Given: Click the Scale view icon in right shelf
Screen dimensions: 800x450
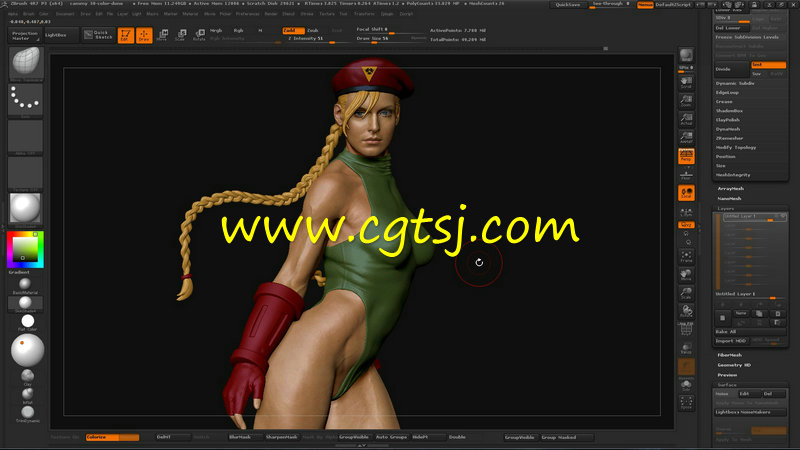Looking at the screenshot, I should click(686, 293).
